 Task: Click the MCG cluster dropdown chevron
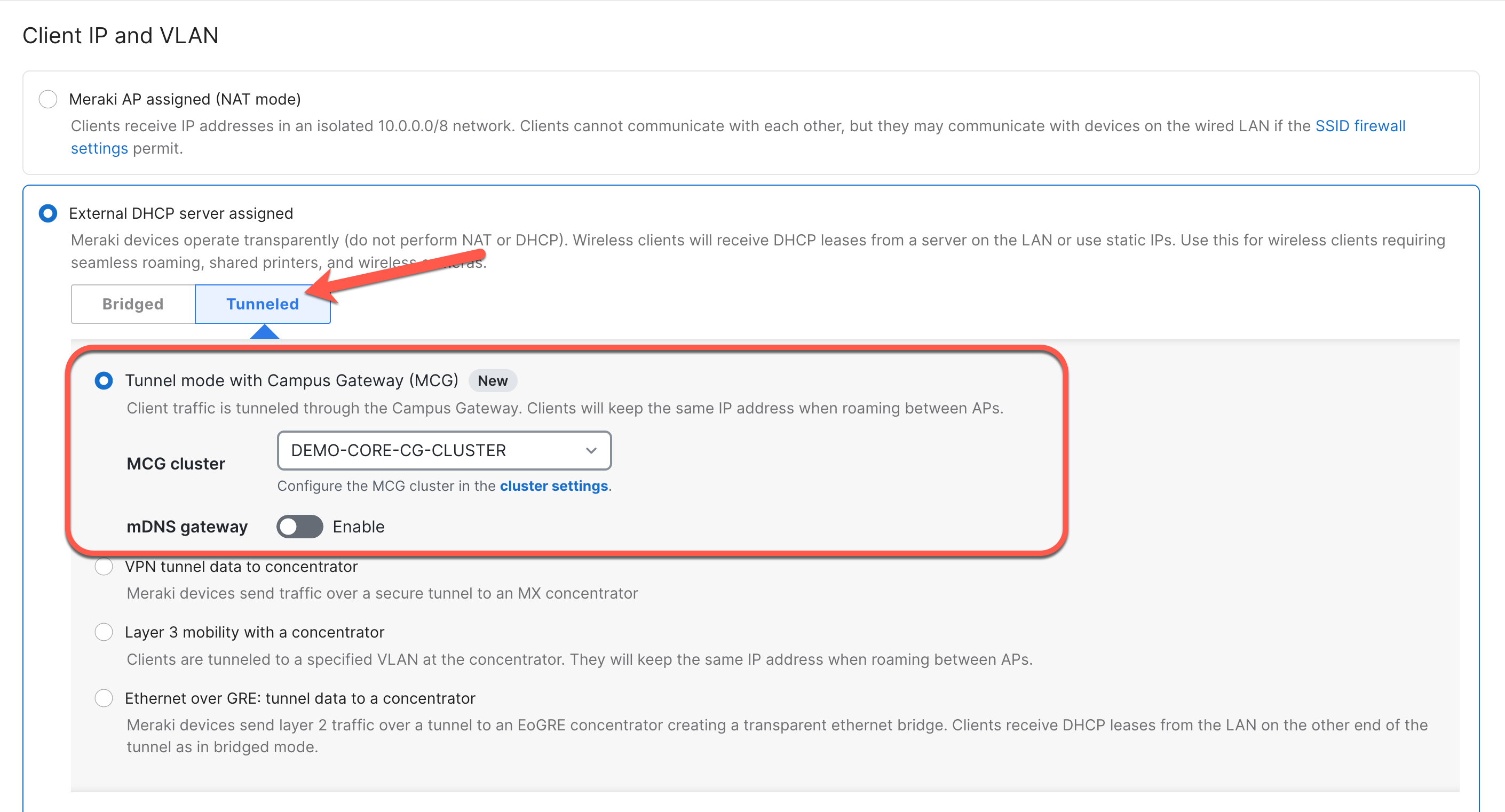(591, 450)
